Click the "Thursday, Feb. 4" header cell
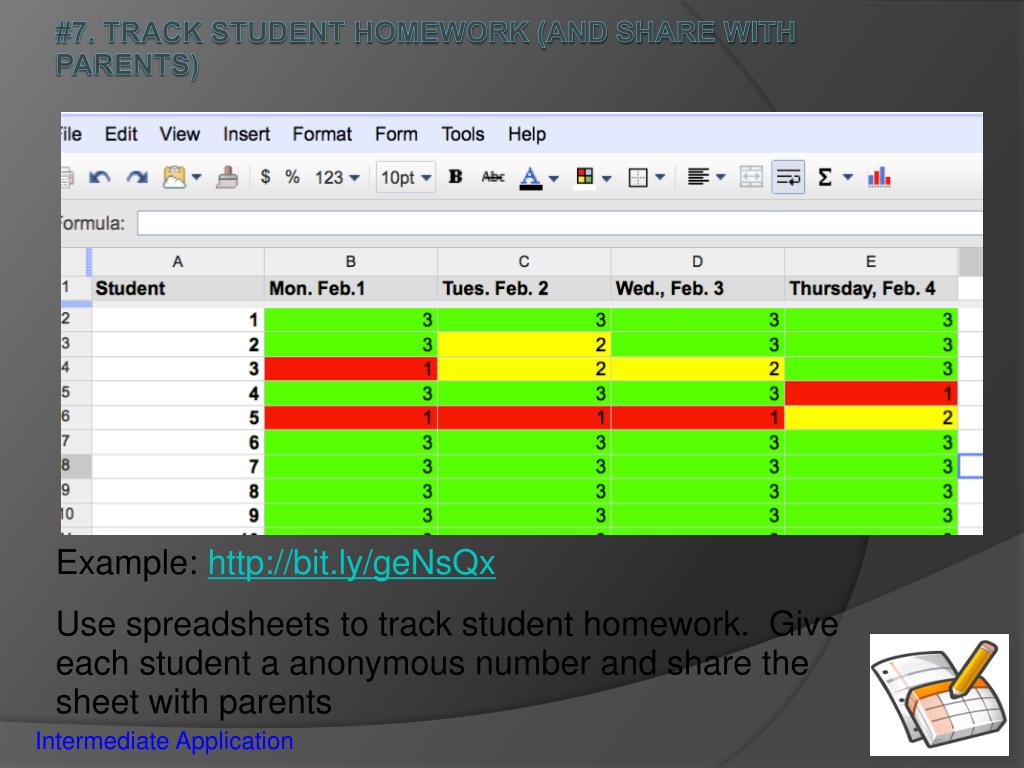 [871, 288]
